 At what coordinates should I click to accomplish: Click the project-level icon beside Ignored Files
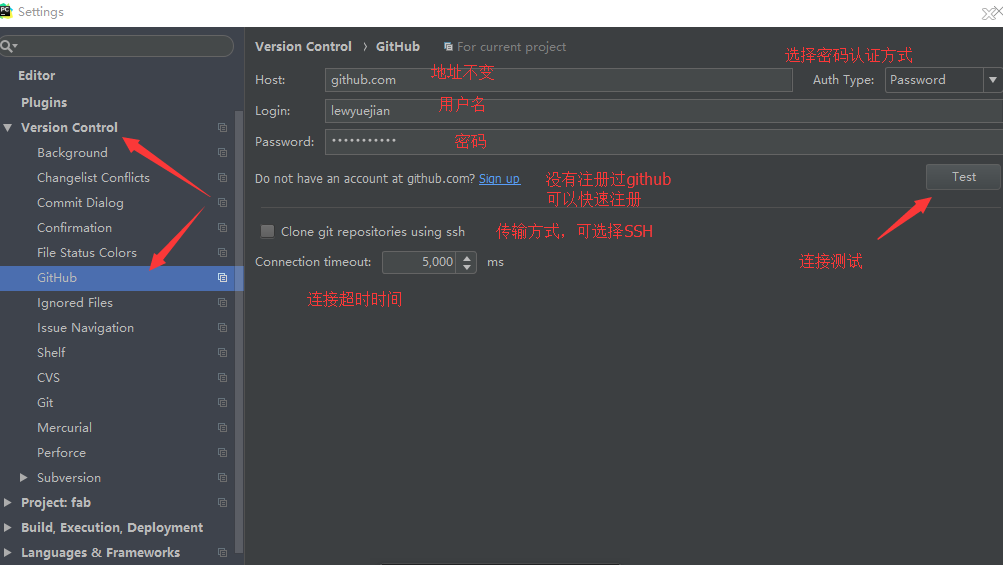coord(222,302)
